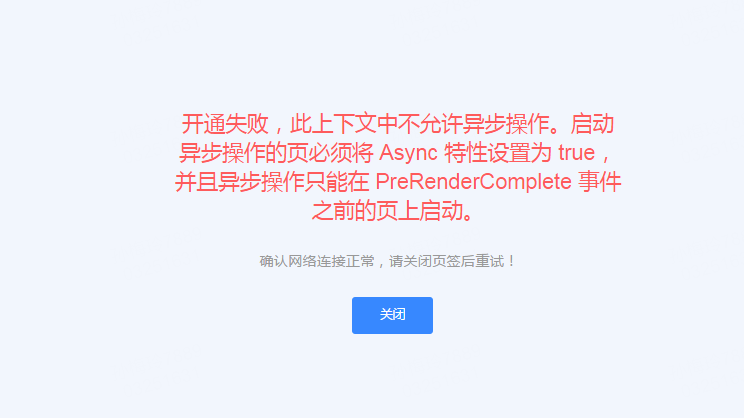Viewport: 744px width, 418px height.
Task: Click the 请关闭页签后重试 part of the hint
Action: pos(446,261)
